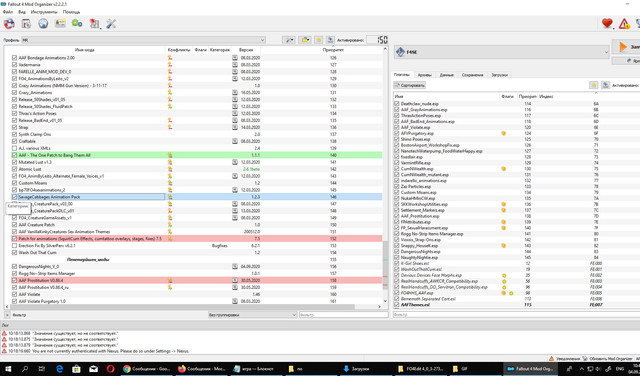
Task: Open settings wrench-and-screwdriver icon
Action: click(x=111, y=24)
